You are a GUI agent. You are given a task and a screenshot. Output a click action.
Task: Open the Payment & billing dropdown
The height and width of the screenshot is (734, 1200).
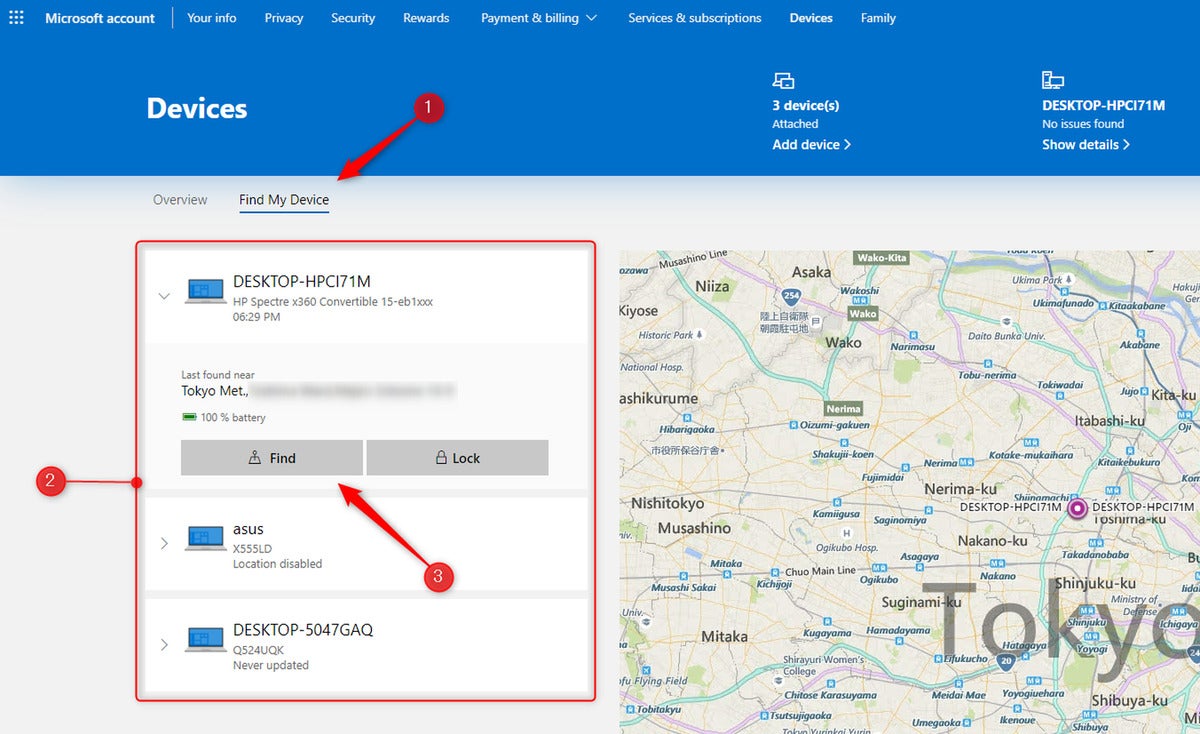coord(539,18)
